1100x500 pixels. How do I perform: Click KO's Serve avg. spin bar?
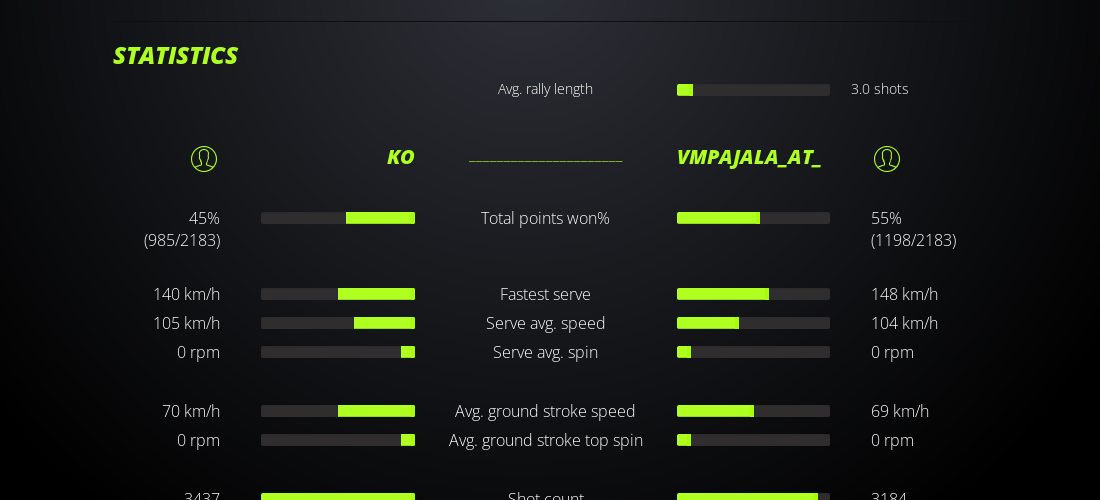(x=338, y=352)
